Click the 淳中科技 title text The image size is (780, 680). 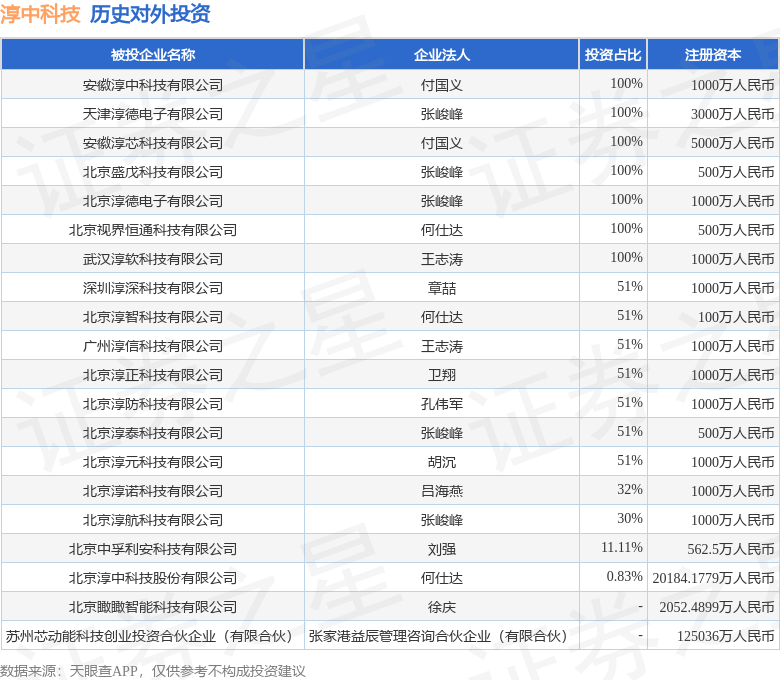click(40, 13)
